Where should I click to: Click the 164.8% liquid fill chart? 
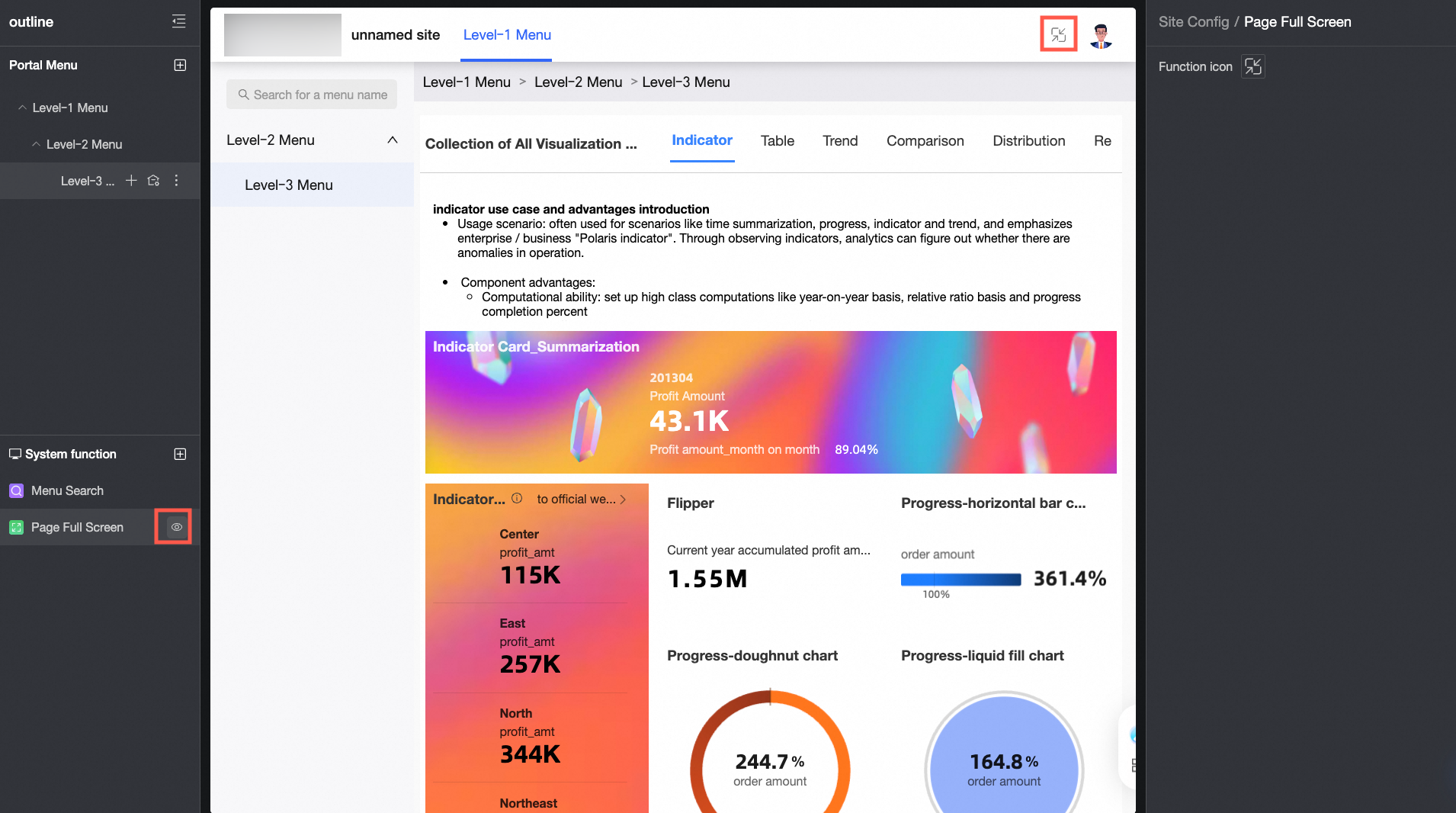point(1004,751)
